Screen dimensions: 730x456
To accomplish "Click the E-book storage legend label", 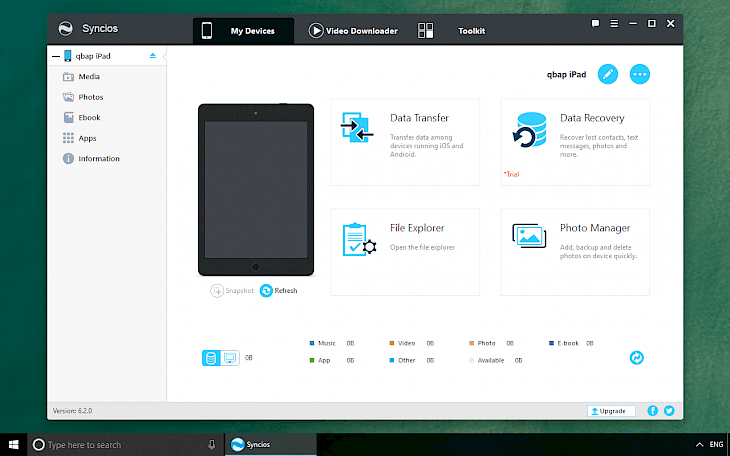I will (568, 343).
